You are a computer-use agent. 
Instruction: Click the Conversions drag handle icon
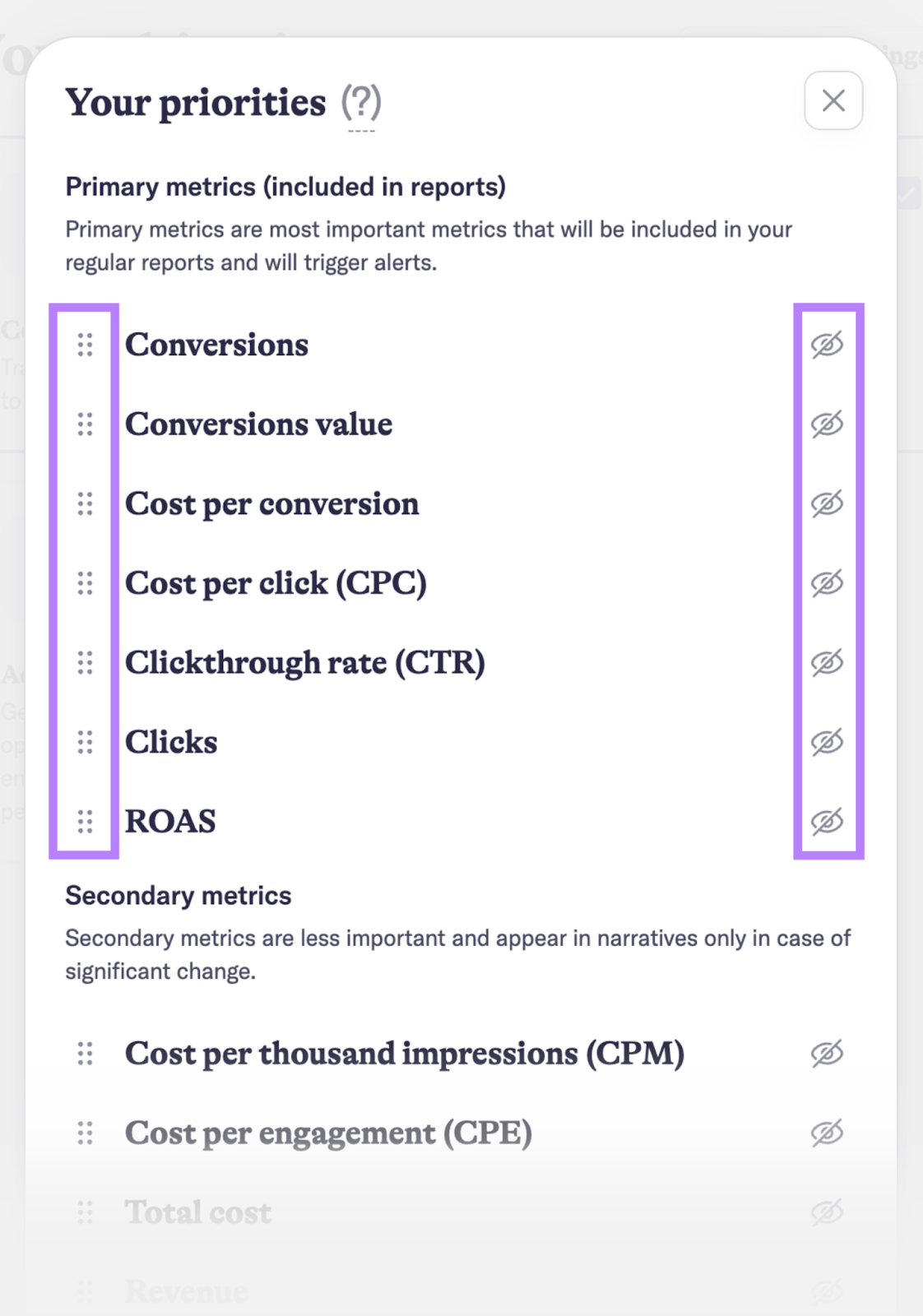point(85,345)
